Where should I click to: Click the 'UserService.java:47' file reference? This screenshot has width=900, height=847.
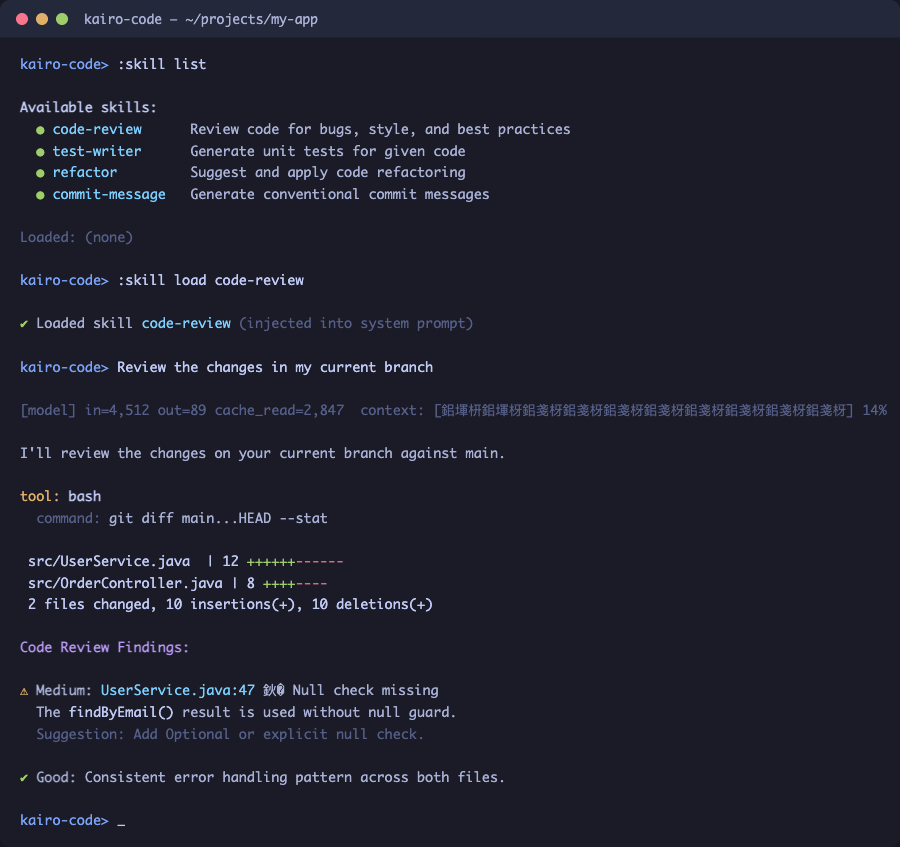click(178, 690)
